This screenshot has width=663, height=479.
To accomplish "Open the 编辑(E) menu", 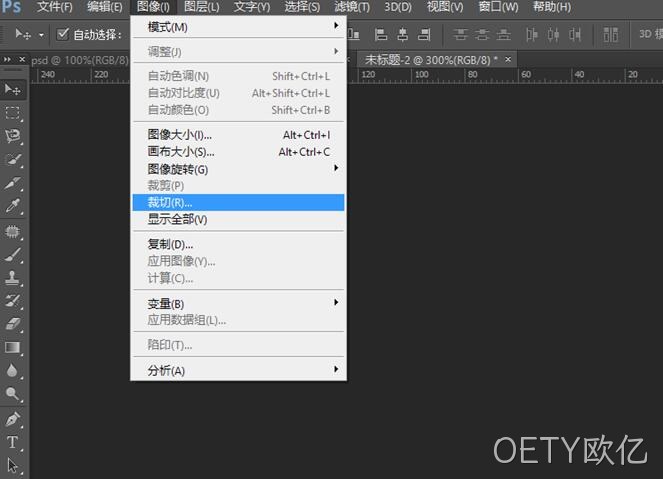I will (x=104, y=7).
